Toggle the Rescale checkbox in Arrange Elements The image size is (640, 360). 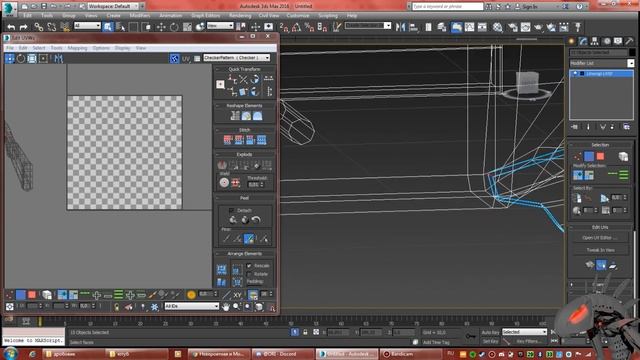point(249,266)
